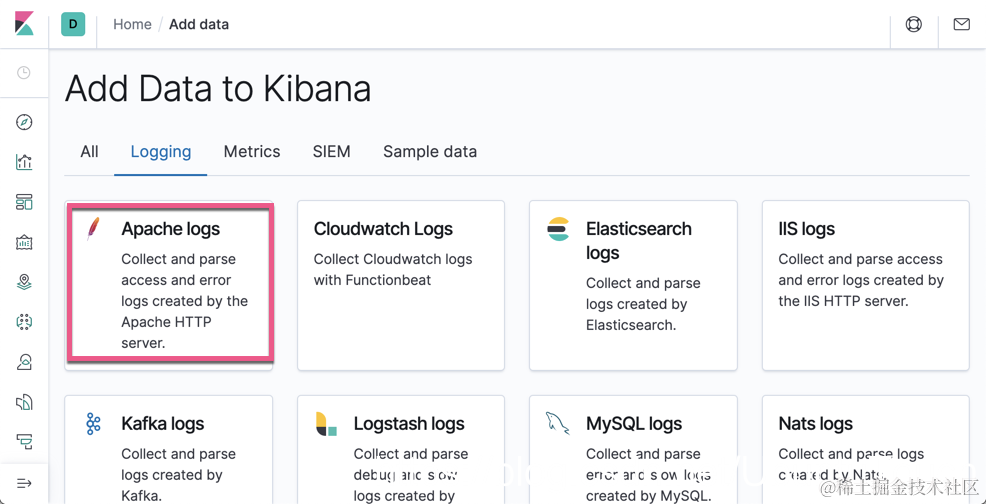Open Canvas icon in the sidebar

tap(24, 242)
